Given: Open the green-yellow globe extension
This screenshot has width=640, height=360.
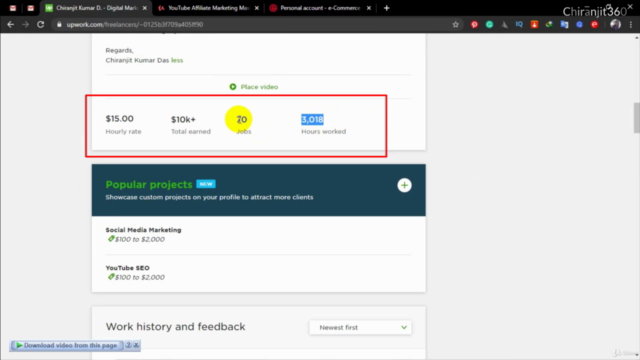Looking at the screenshot, I should pyautogui.click(x=549, y=24).
